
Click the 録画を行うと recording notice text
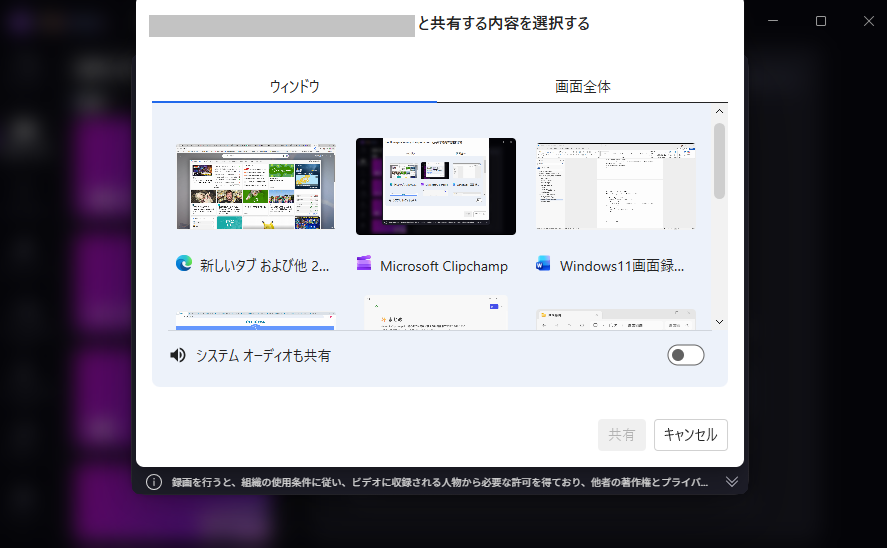[440, 482]
